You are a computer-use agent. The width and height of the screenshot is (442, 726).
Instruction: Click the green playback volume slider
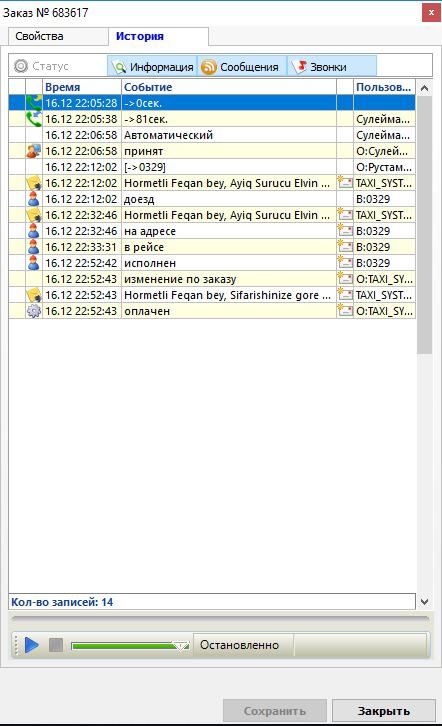pos(131,645)
